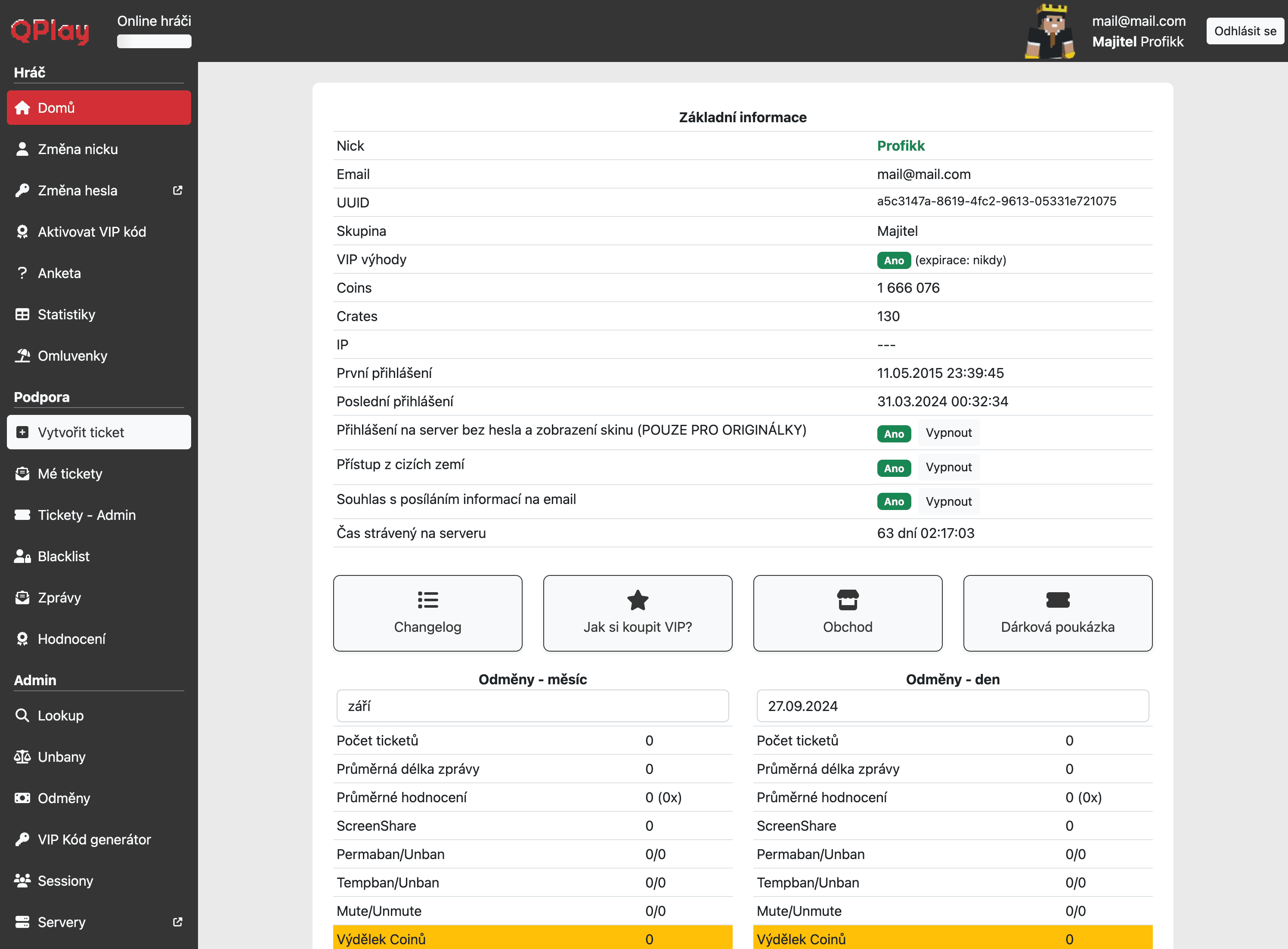
Task: Click the Changelog list icon
Action: point(427,600)
